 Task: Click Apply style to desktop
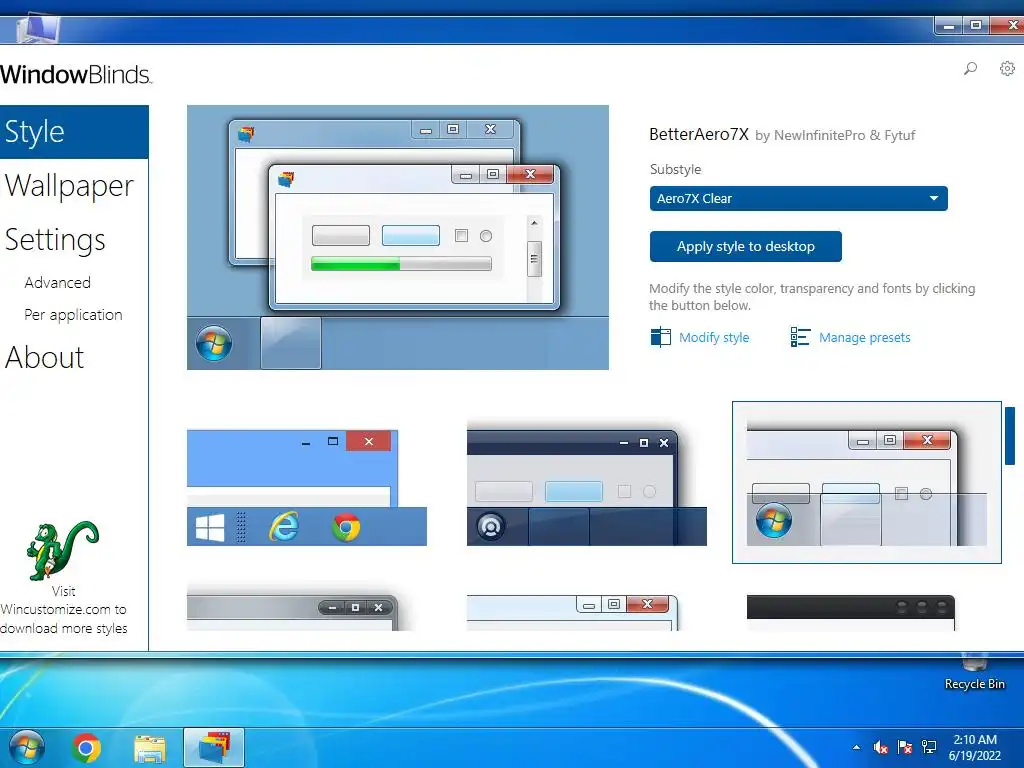click(745, 246)
